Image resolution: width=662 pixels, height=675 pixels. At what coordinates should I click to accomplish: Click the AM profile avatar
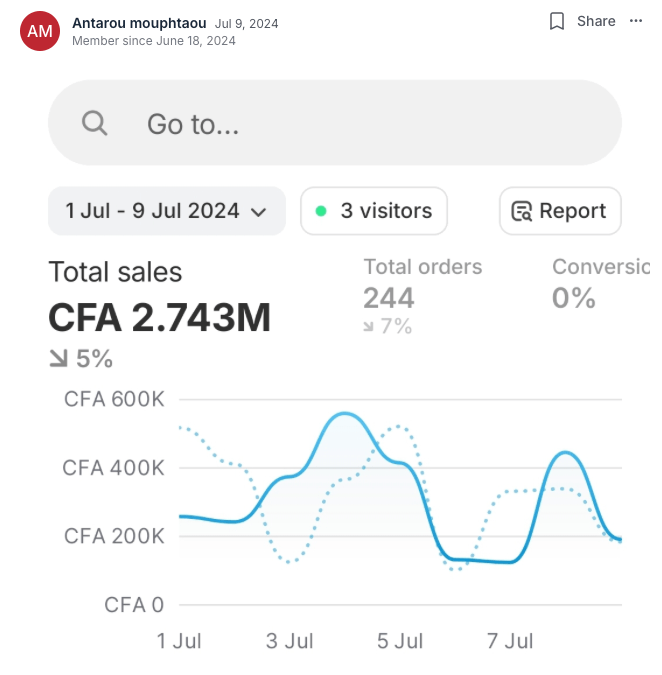pos(40,31)
